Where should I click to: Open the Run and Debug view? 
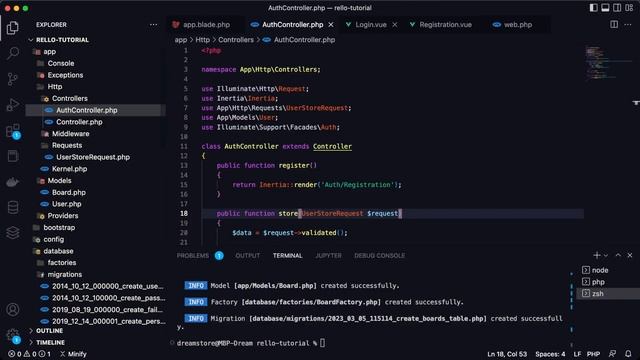[13, 104]
